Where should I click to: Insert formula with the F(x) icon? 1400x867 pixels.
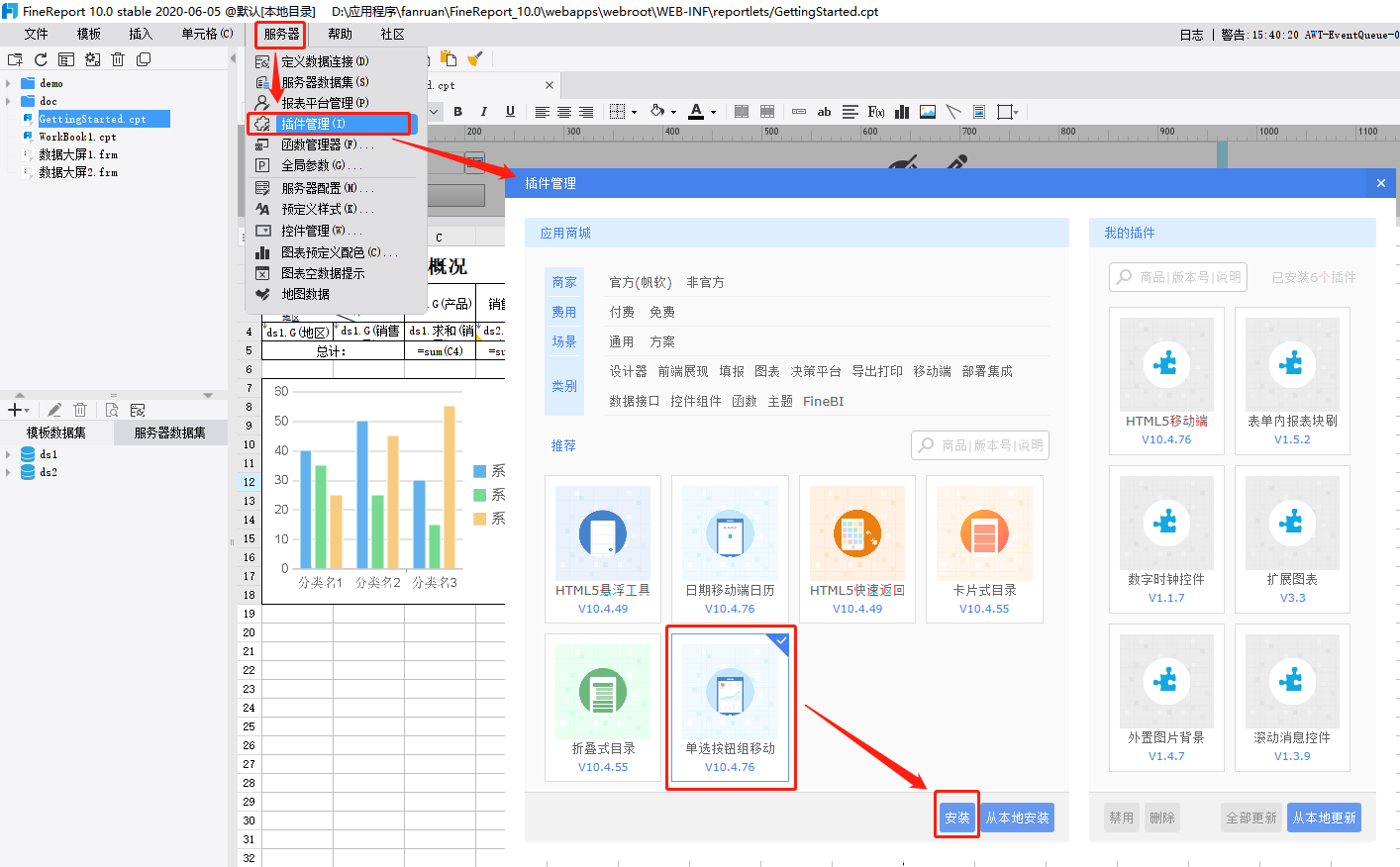pyautogui.click(x=876, y=112)
